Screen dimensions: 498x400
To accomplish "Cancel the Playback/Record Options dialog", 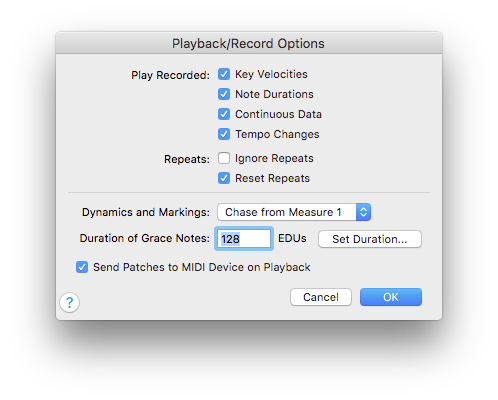I will (x=321, y=297).
